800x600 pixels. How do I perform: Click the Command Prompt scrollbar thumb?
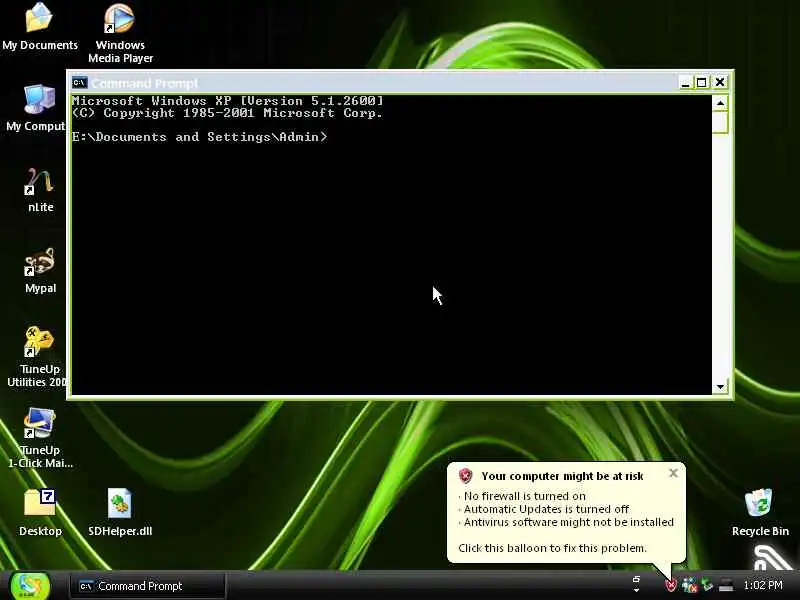coord(720,122)
